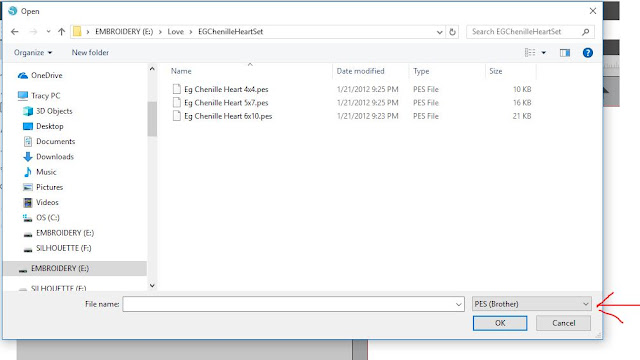Image resolution: width=640 pixels, height=360 pixels.
Task: Select EGChenilleHeartSet in the address path
Action: (231, 31)
